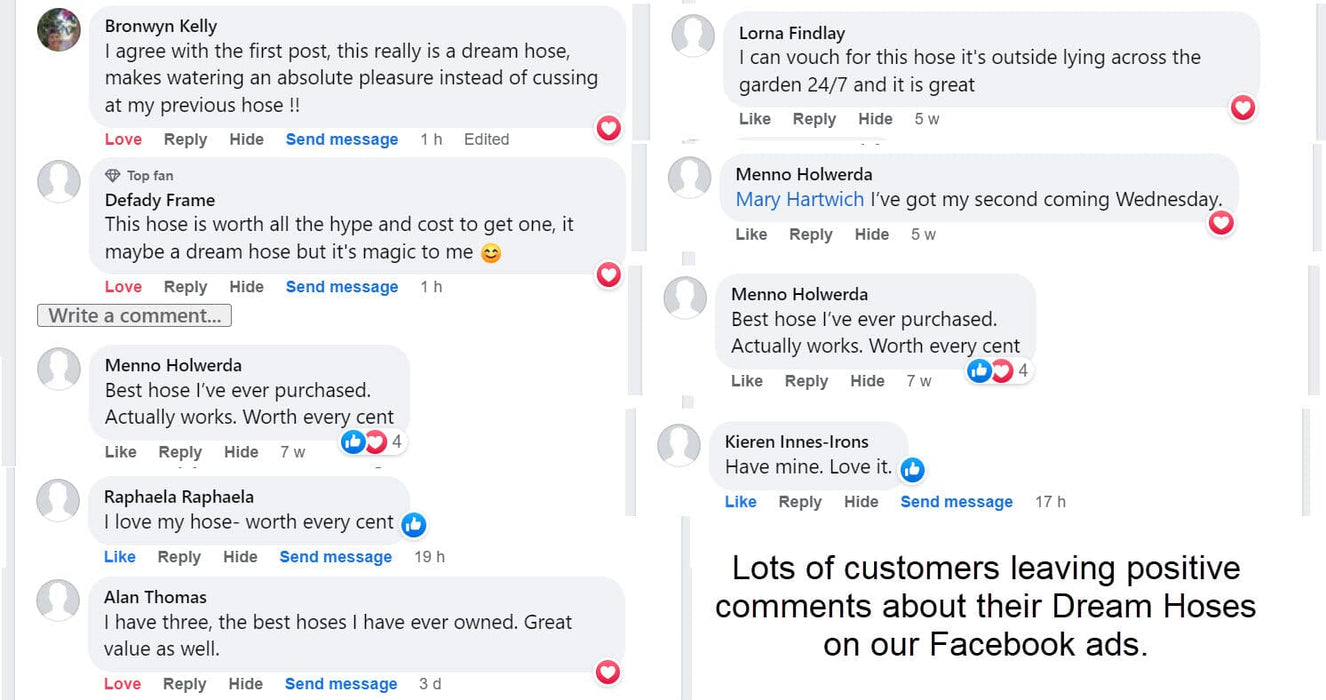Click heart reaction on Defady Frame's comment
Viewport: 1326px width, 700px height.
(x=608, y=275)
